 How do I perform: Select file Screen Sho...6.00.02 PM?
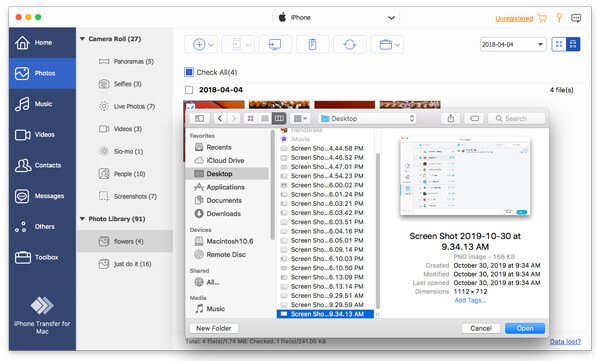[325, 185]
